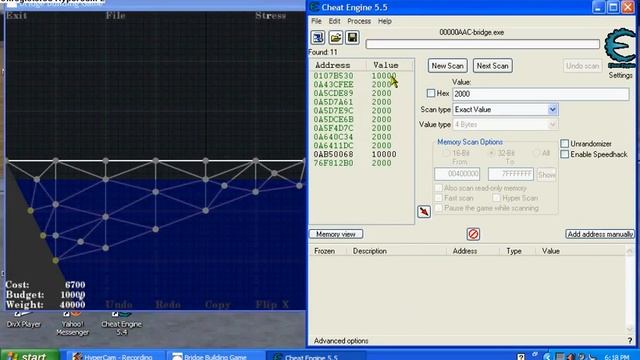Image resolution: width=640 pixels, height=360 pixels.
Task: Click the Frozen column header
Action: click(324, 251)
